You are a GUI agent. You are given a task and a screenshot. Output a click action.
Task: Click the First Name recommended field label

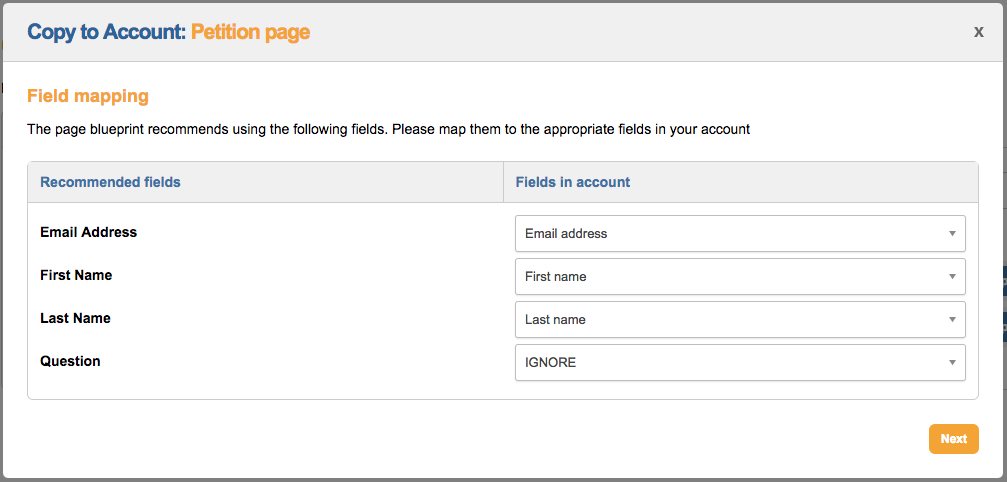tap(76, 275)
